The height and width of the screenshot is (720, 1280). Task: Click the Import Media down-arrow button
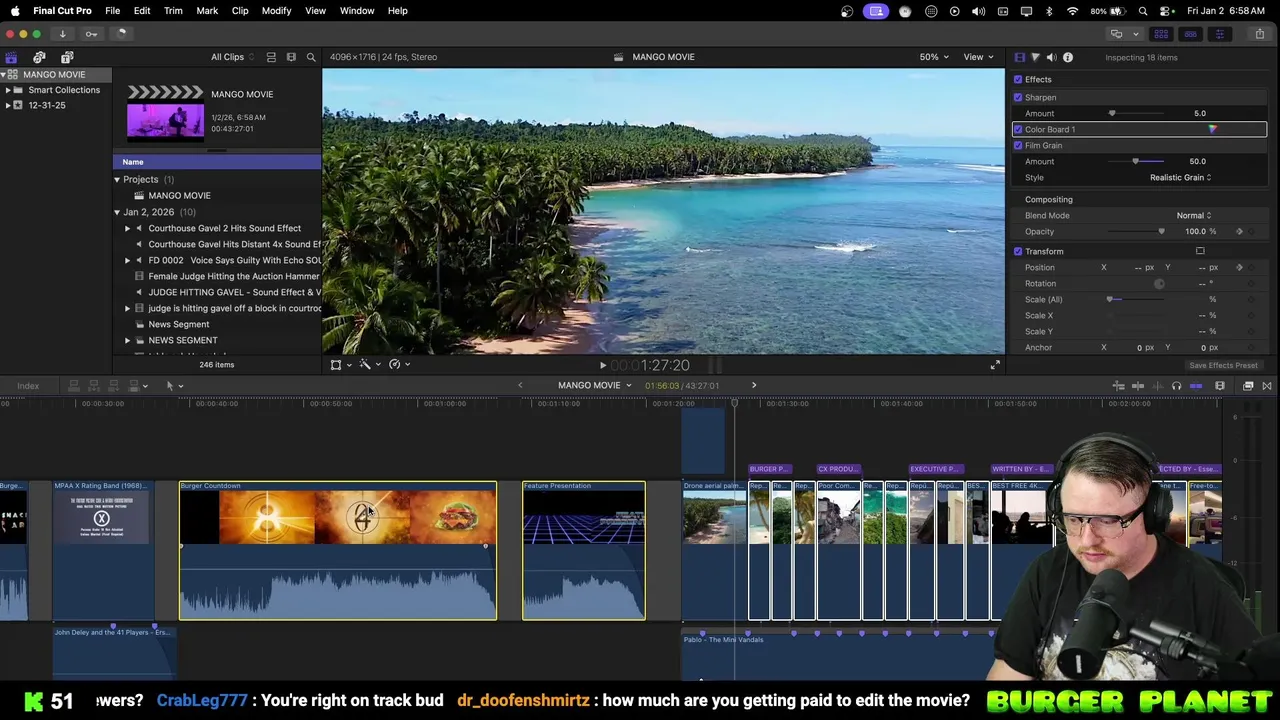pos(62,34)
